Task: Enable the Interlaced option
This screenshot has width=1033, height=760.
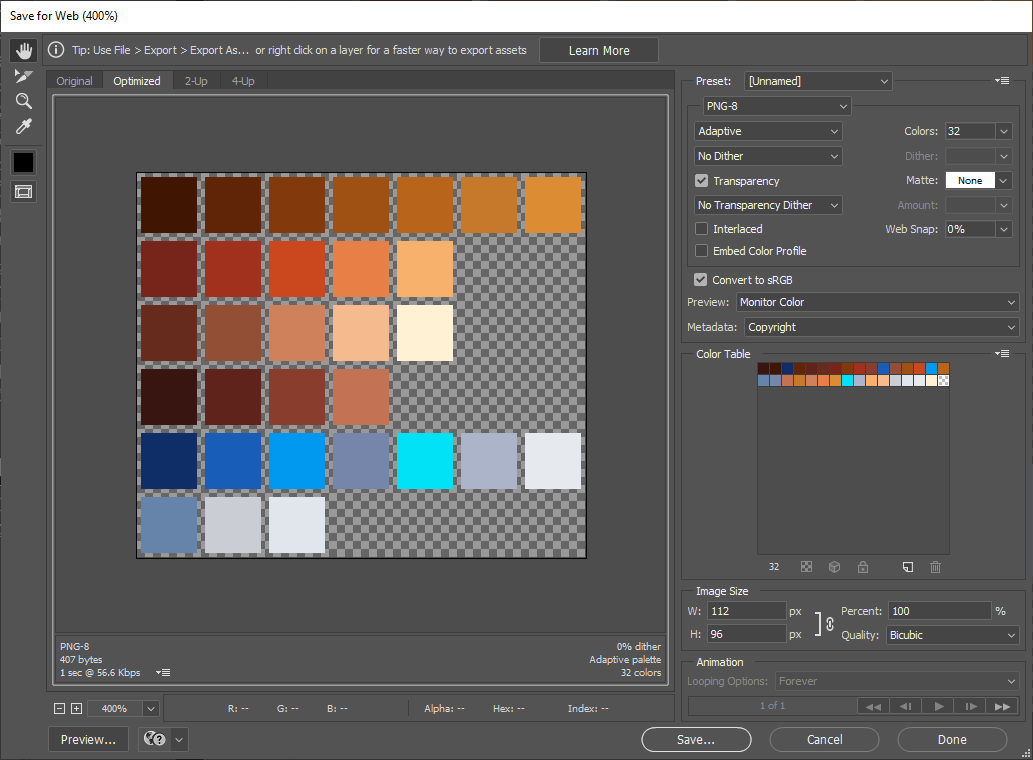Action: click(x=701, y=228)
